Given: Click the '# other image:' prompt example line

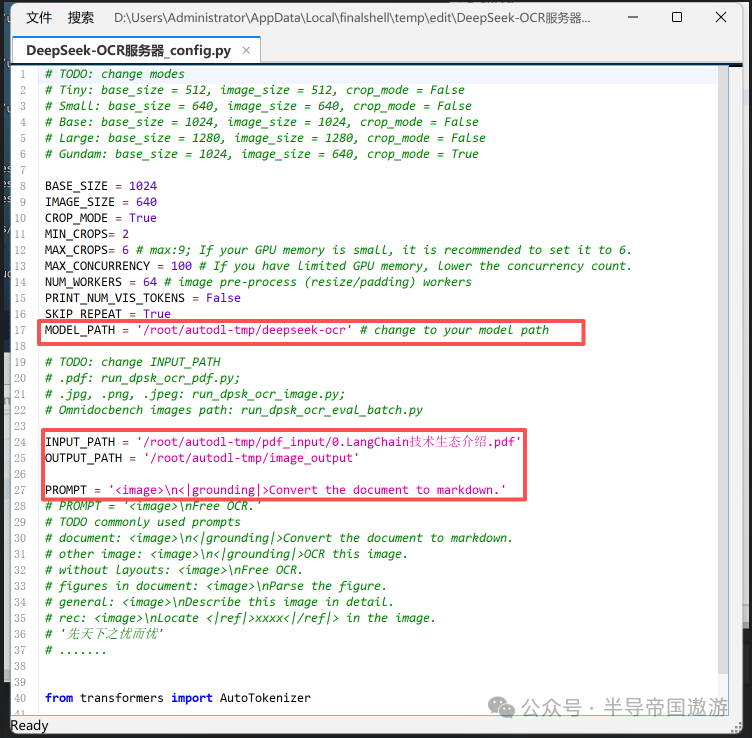Looking at the screenshot, I should pos(226,554).
